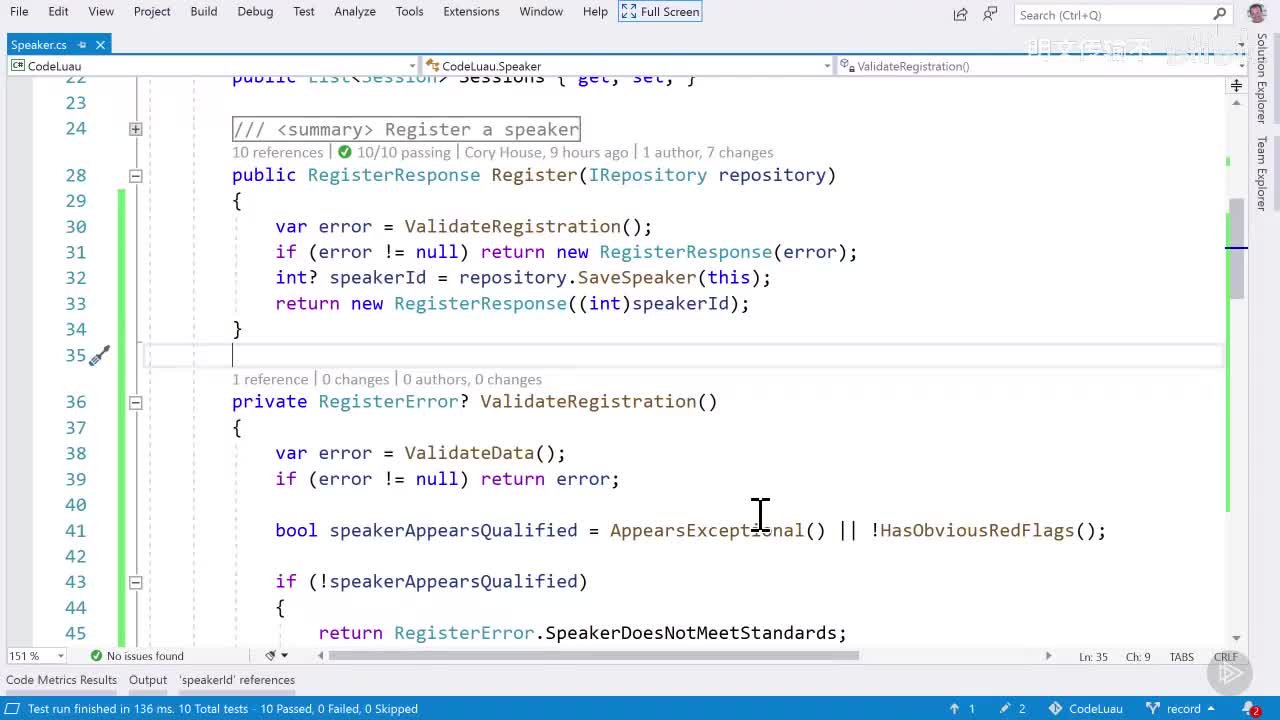Click the horizontal scrollbar right arrow

(1048, 656)
